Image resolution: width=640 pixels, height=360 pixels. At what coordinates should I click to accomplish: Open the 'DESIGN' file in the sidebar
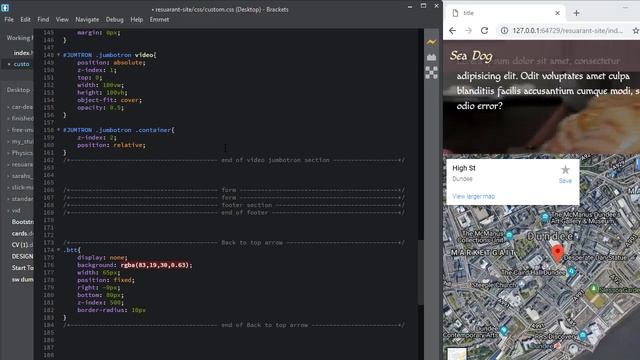22,256
